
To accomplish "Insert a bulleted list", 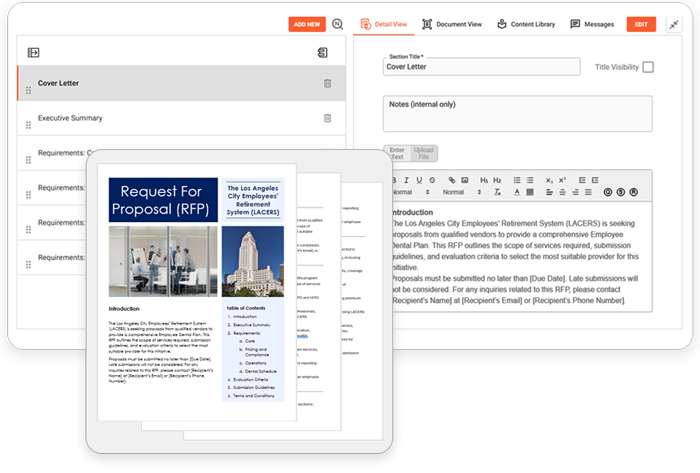I will [x=530, y=180].
